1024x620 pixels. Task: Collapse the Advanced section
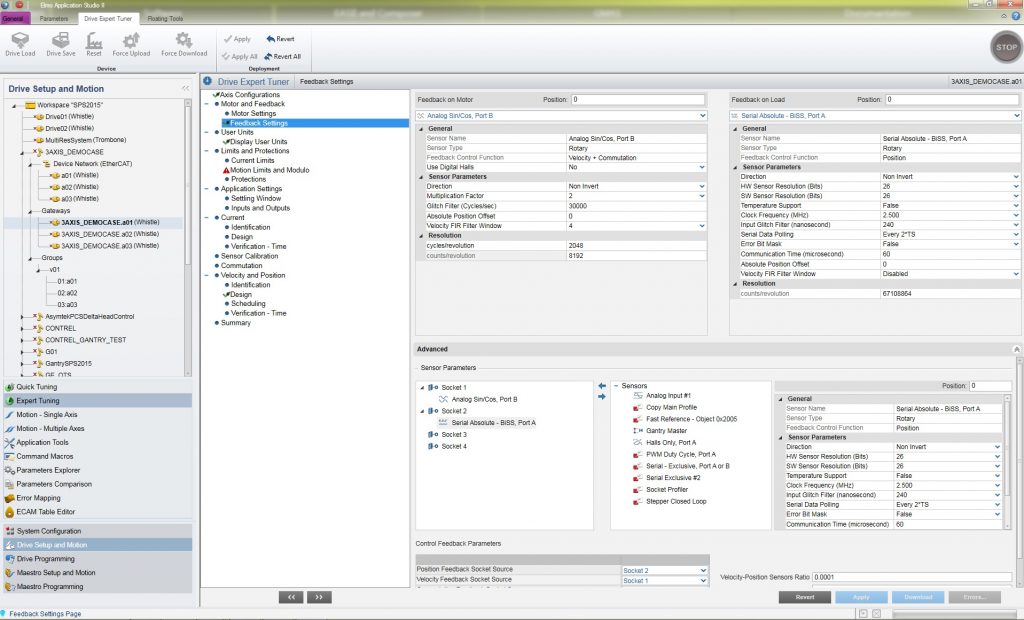pyautogui.click(x=1016, y=349)
